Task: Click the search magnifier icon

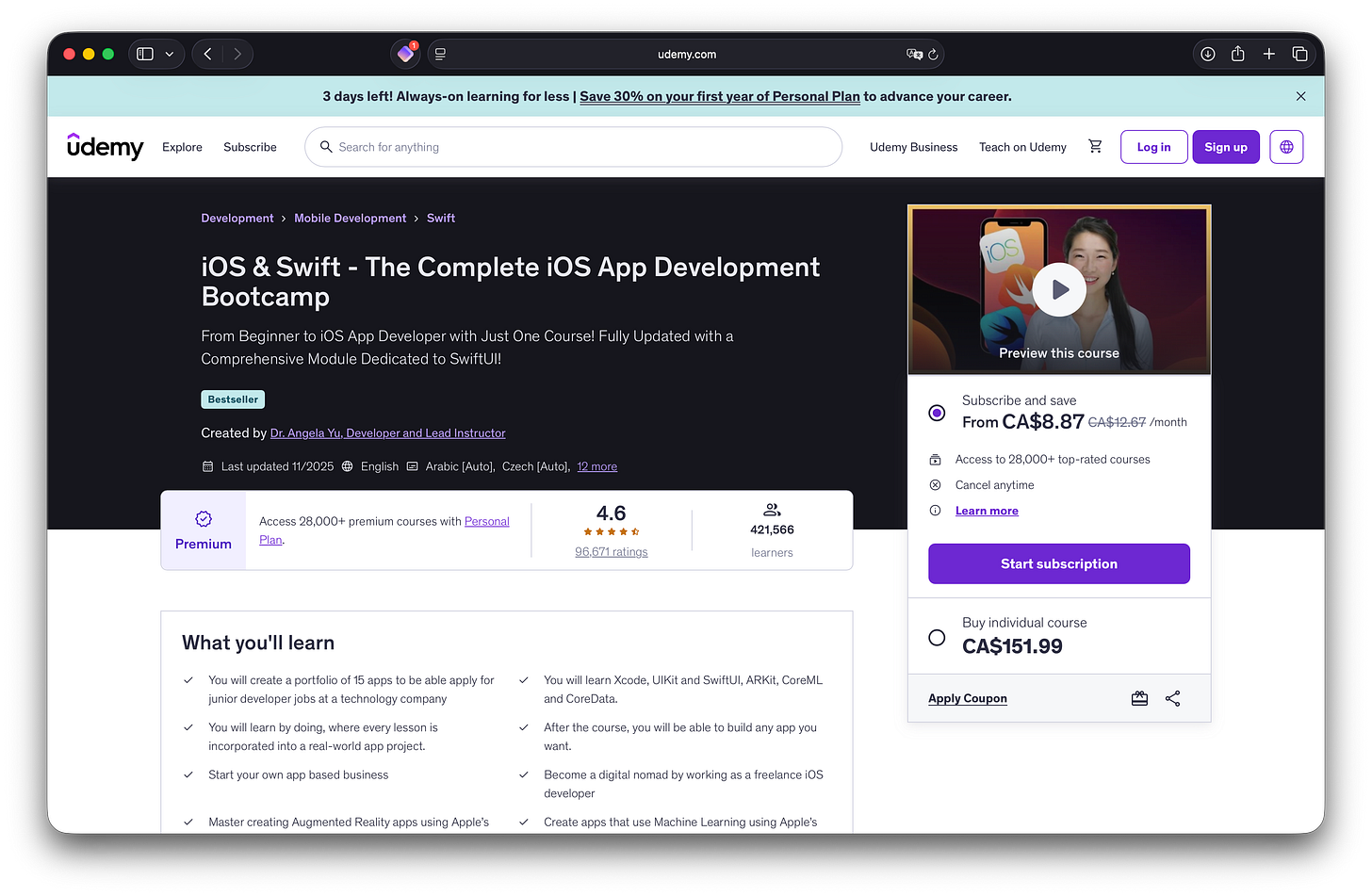Action: point(326,147)
